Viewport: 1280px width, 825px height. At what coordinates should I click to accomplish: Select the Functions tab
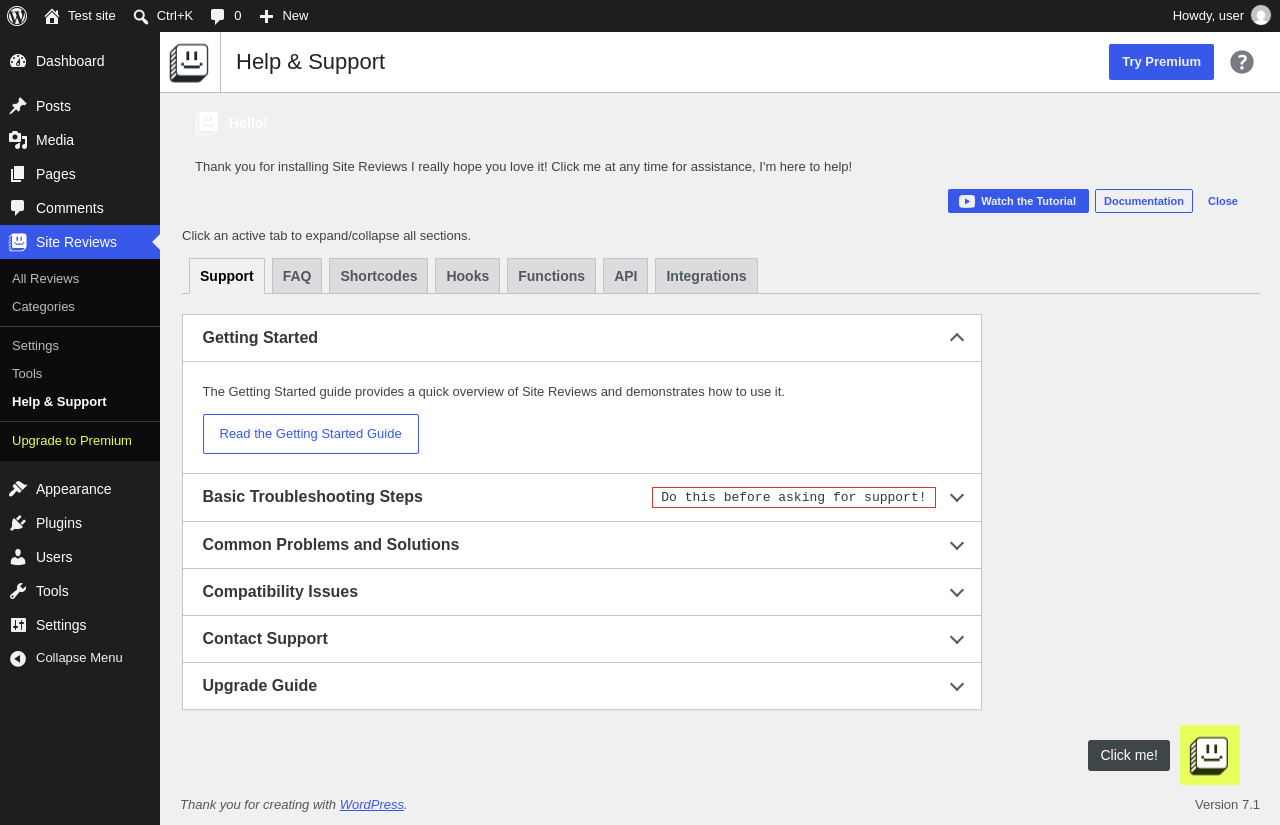pos(551,276)
